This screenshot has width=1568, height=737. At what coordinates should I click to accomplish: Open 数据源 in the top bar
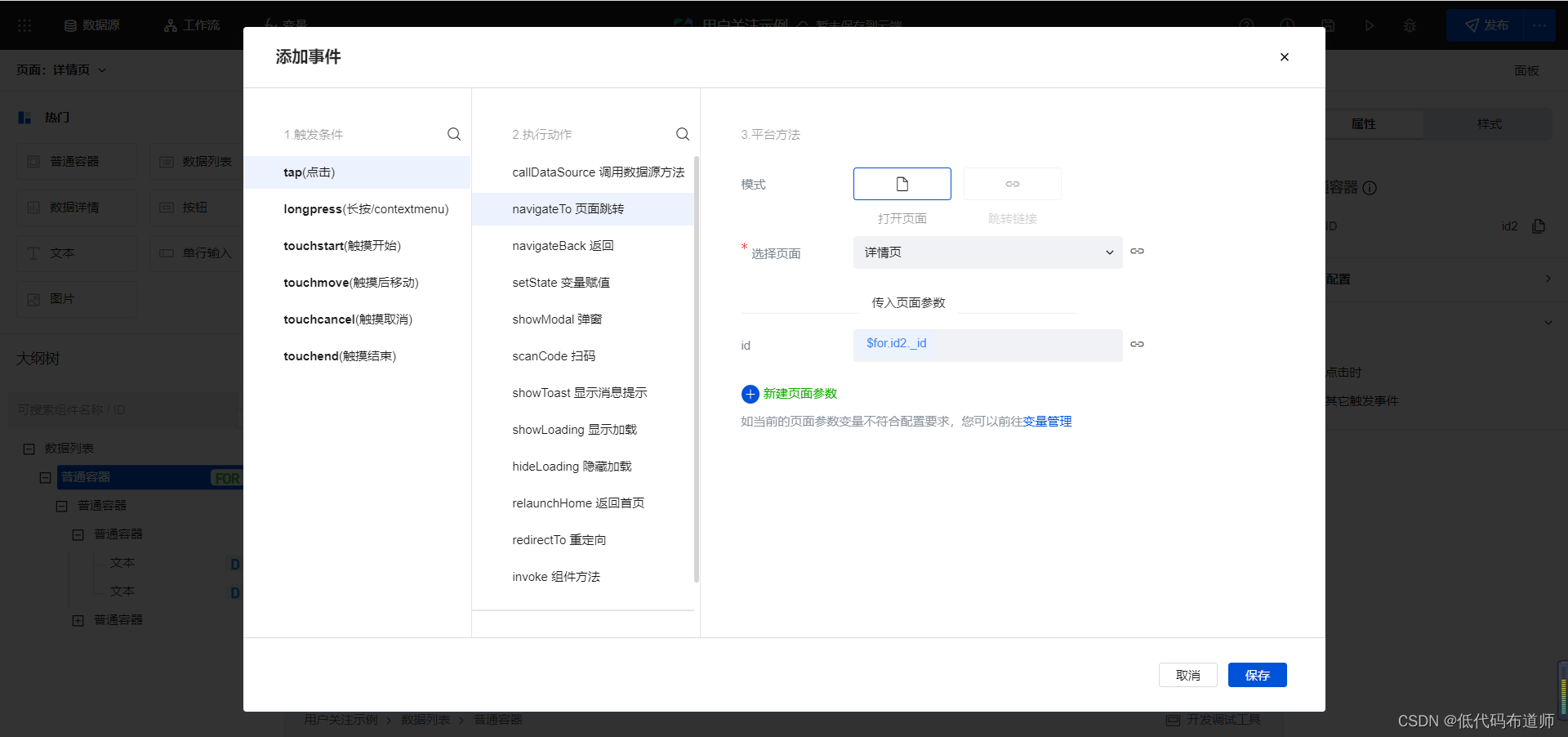tap(92, 25)
